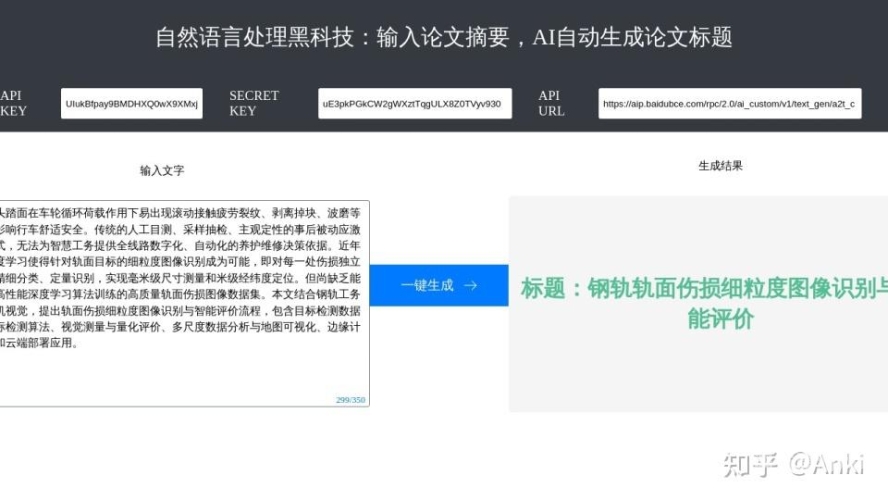
Task: Click the page title about 自然语言处理黑科技
Action: click(444, 37)
